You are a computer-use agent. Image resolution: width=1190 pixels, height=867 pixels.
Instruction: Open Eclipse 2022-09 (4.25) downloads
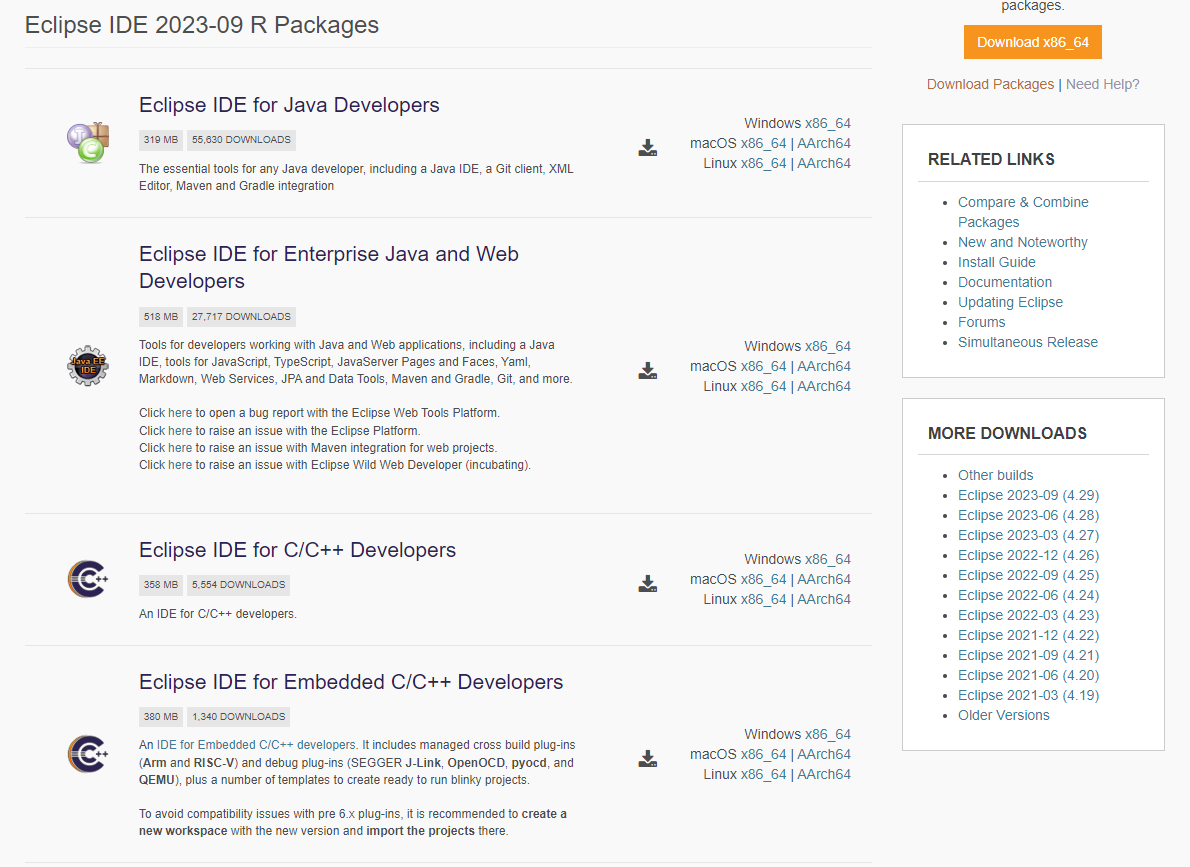(x=1028, y=575)
